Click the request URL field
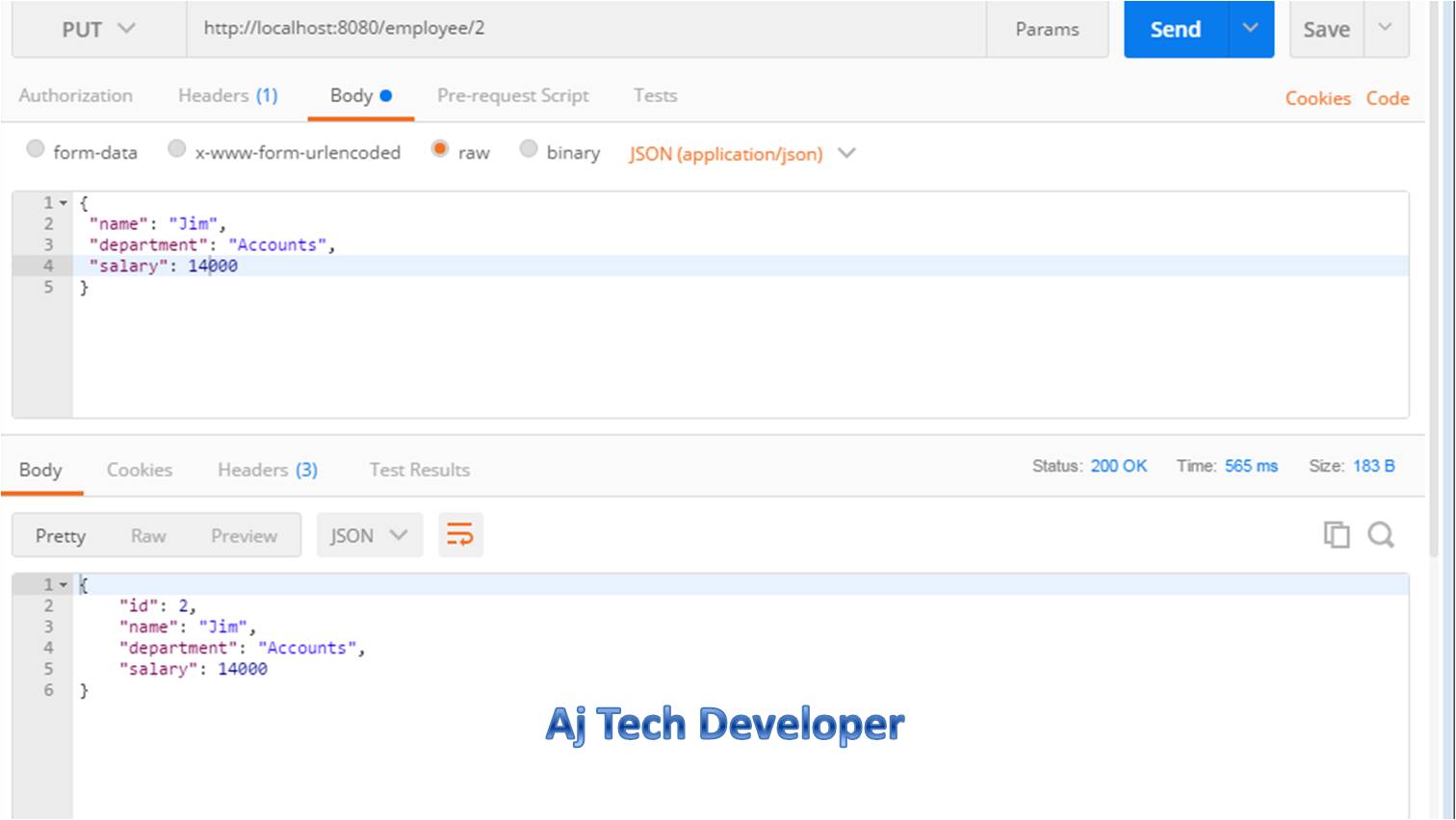Screen dimensions: 1456x820 (586, 29)
